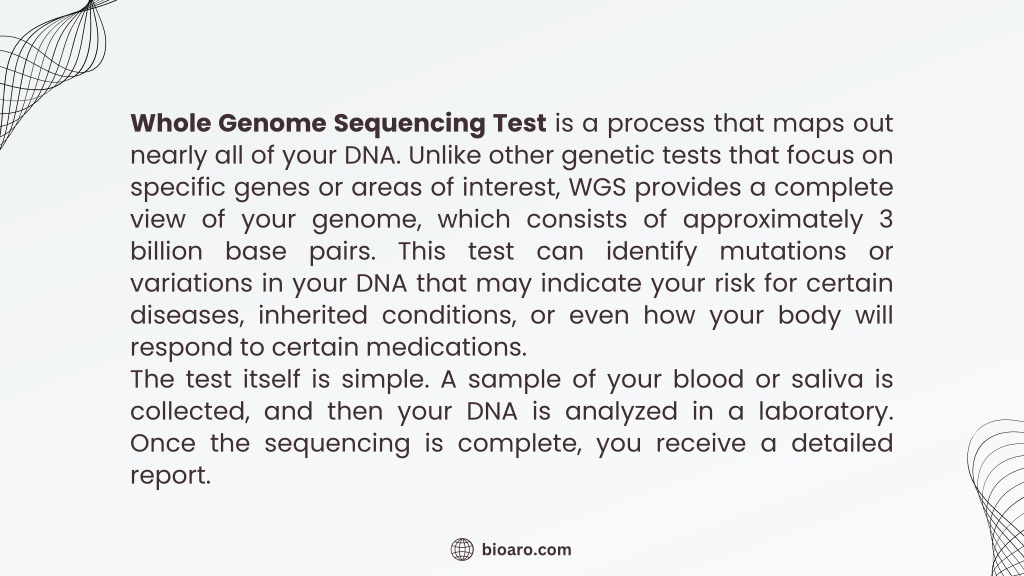Screen dimensions: 1024x576
Task: Click the globe icon beside bioaro.com
Action: point(462,550)
